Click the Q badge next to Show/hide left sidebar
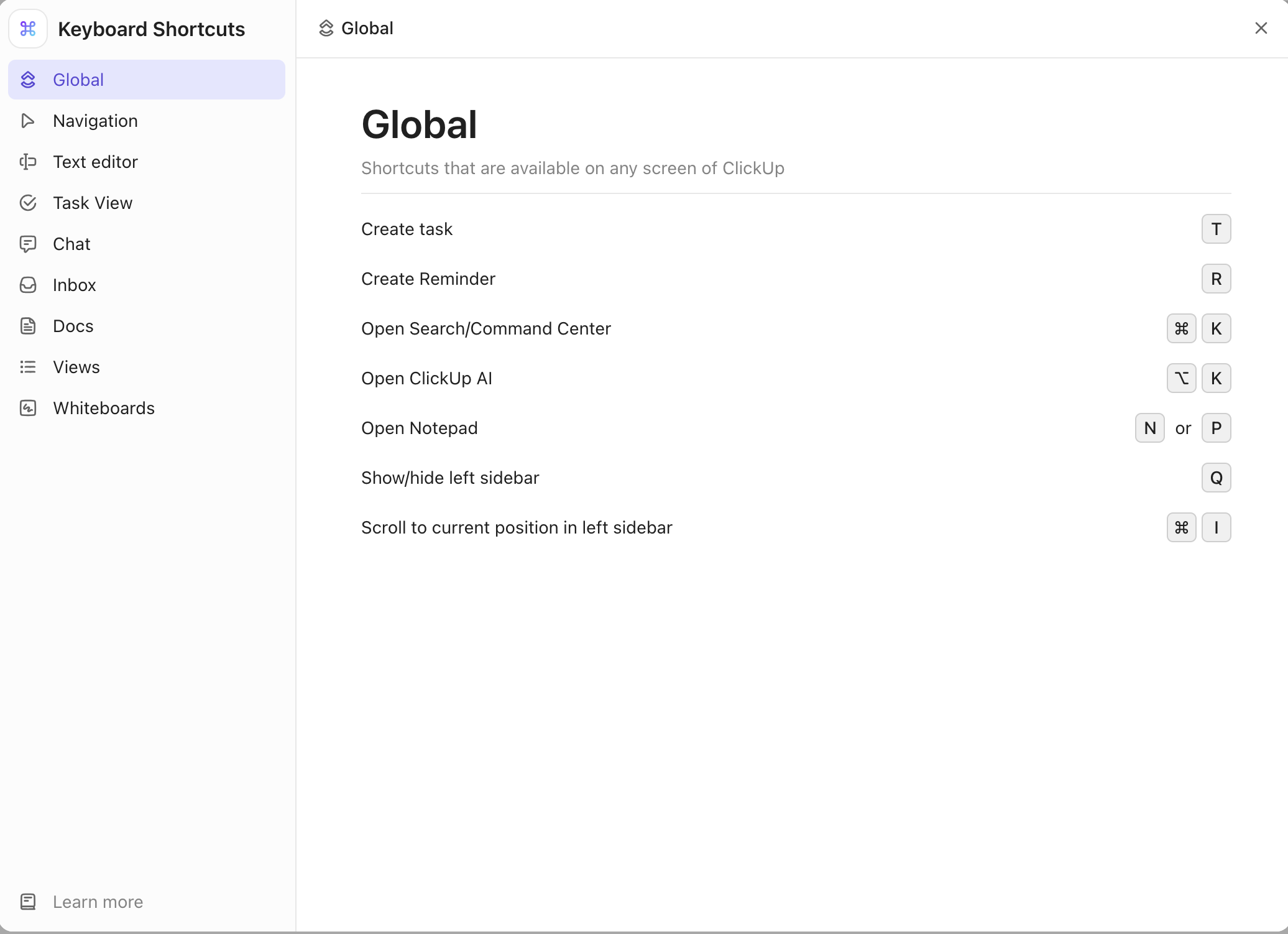The width and height of the screenshot is (1288, 934). coord(1216,478)
